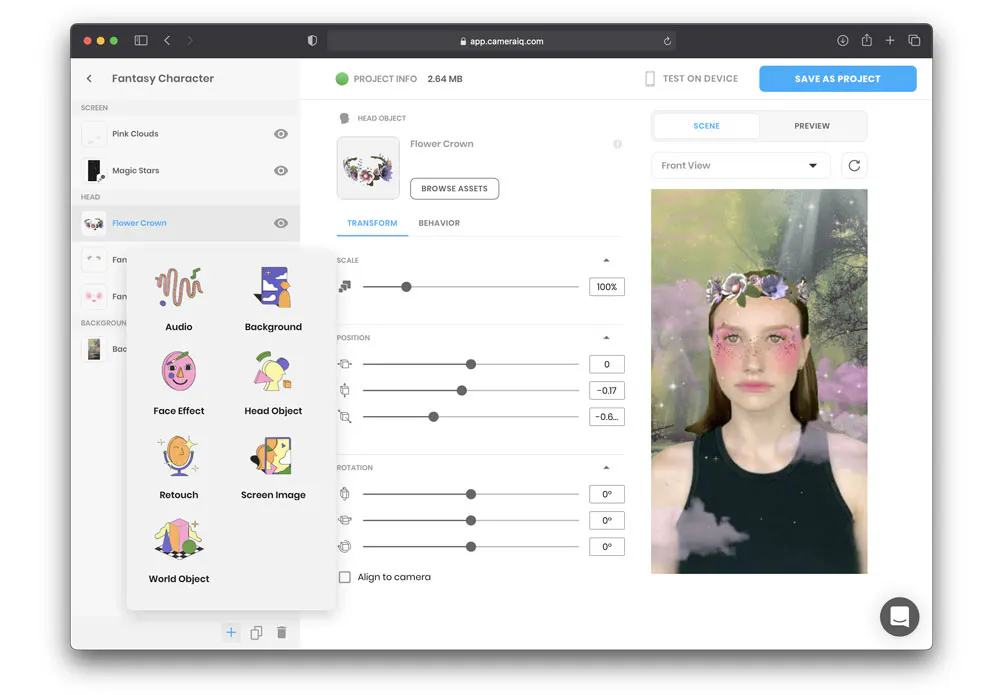Select the Screen Image option

pyautogui.click(x=273, y=467)
